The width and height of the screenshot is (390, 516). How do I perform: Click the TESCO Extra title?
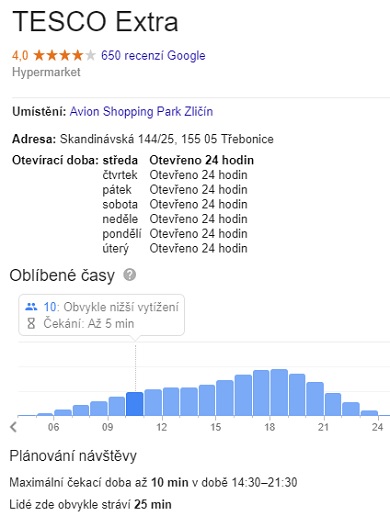(95, 22)
